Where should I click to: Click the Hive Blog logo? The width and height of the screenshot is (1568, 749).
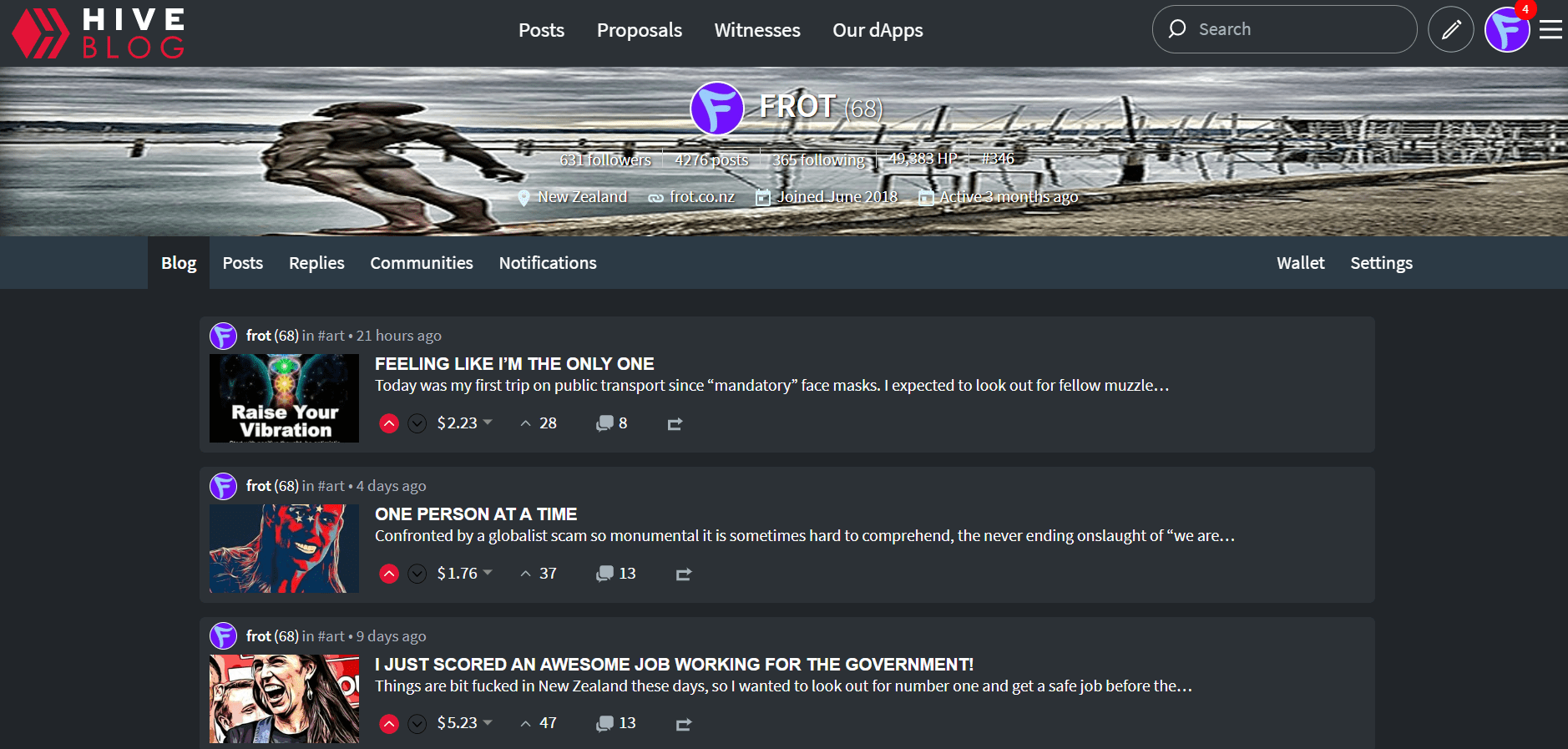click(99, 33)
